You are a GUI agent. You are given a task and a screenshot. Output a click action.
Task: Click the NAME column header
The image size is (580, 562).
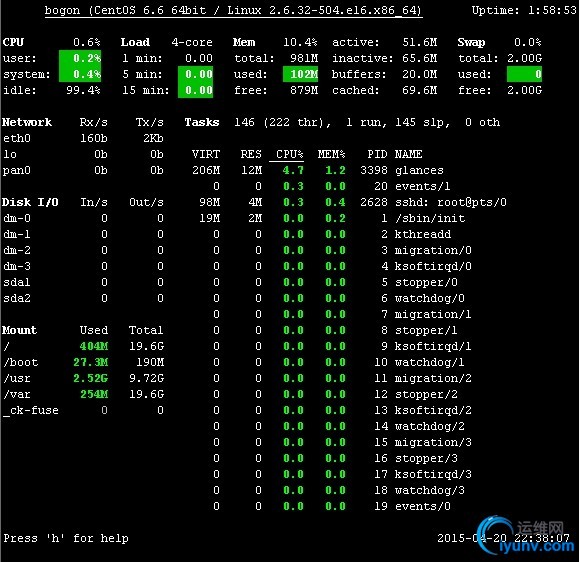(408, 154)
